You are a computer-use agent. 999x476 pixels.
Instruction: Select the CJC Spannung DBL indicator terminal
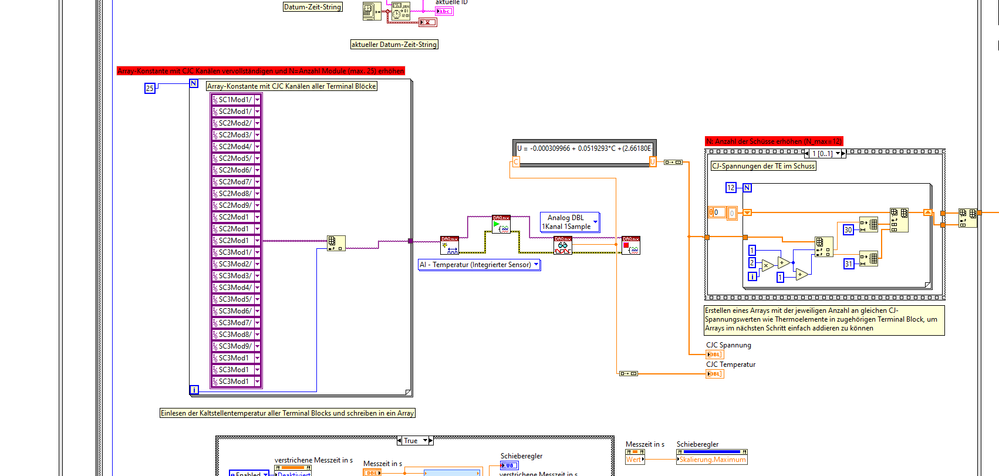tap(715, 354)
